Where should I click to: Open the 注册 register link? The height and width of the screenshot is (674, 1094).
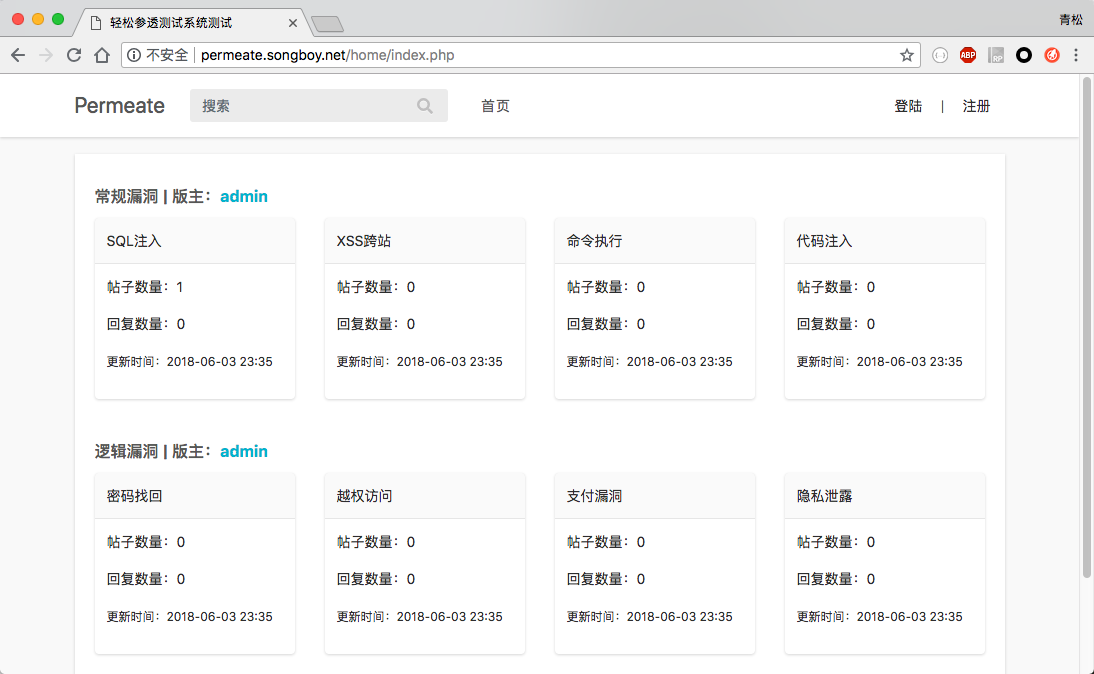[x=976, y=106]
